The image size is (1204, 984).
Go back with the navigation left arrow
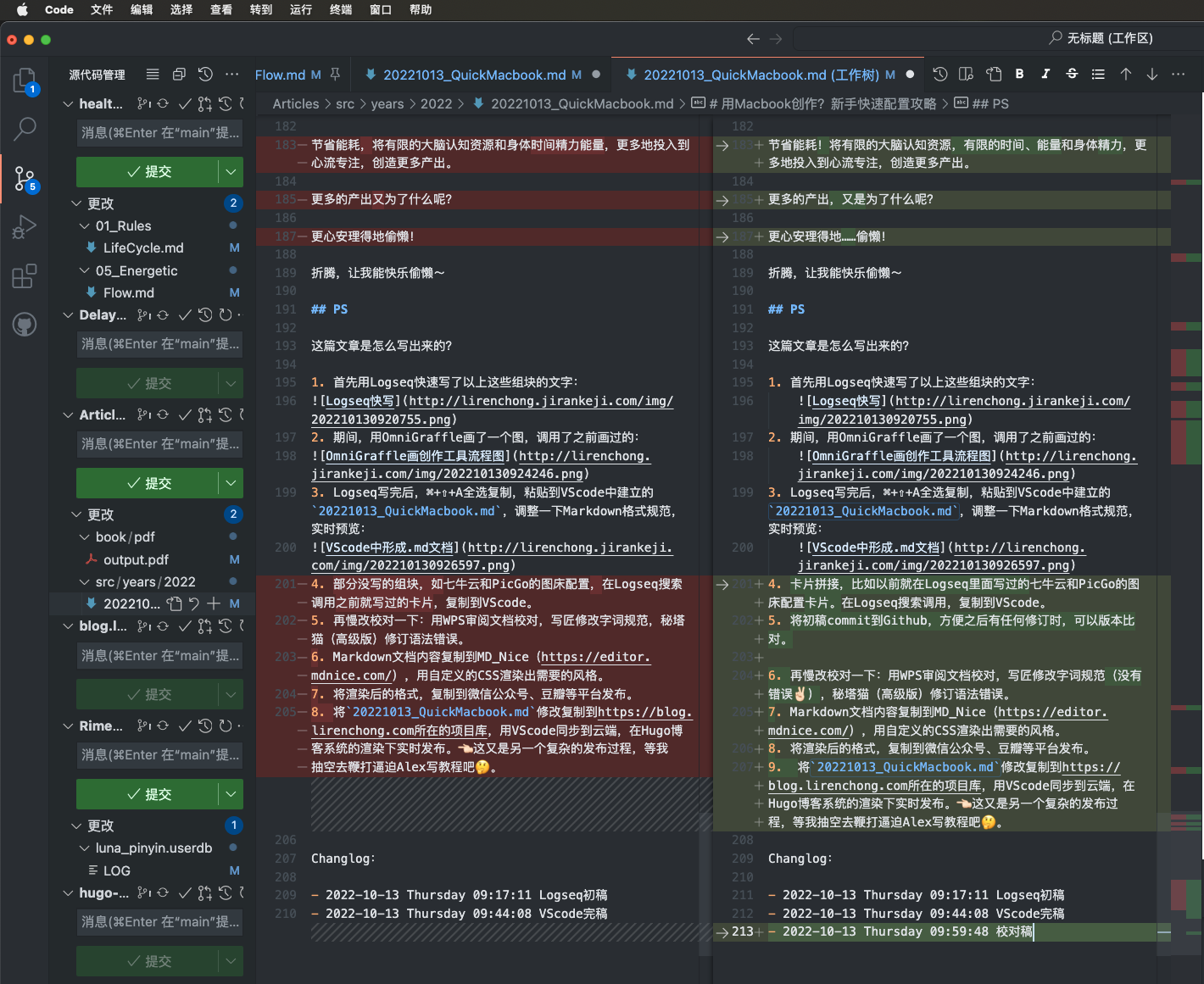point(753,39)
